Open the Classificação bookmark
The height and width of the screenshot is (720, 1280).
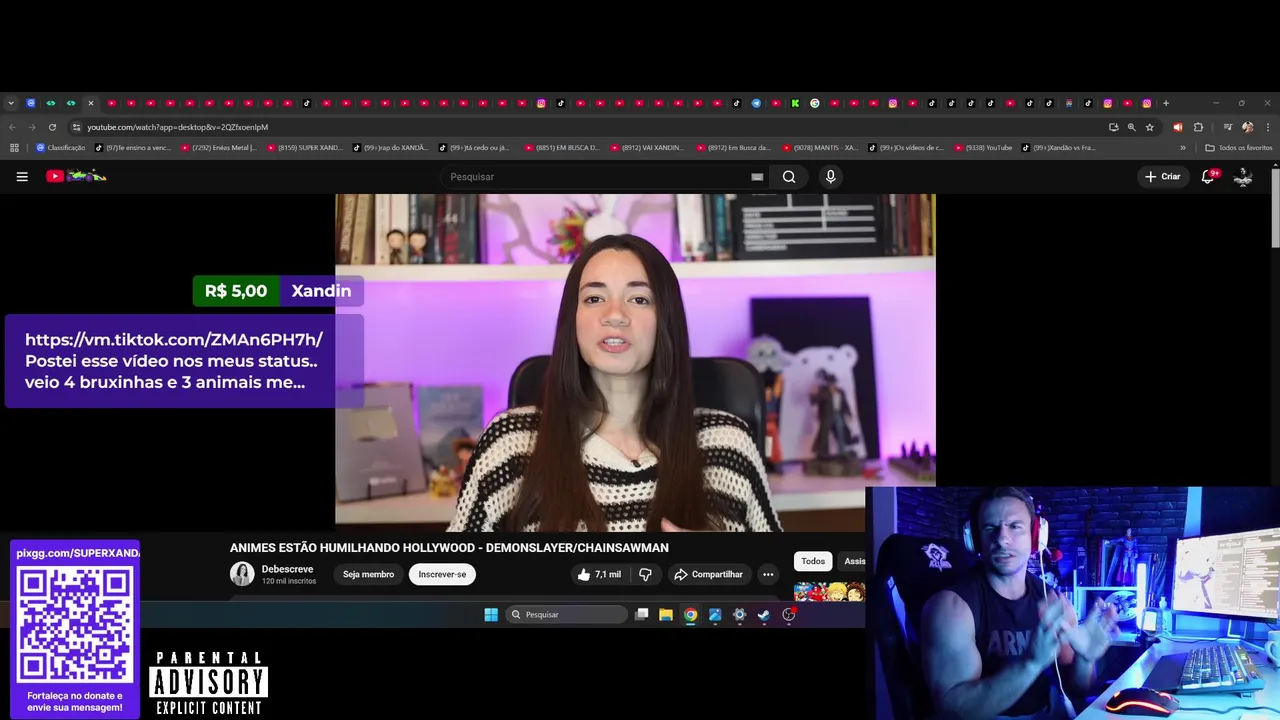[x=61, y=148]
